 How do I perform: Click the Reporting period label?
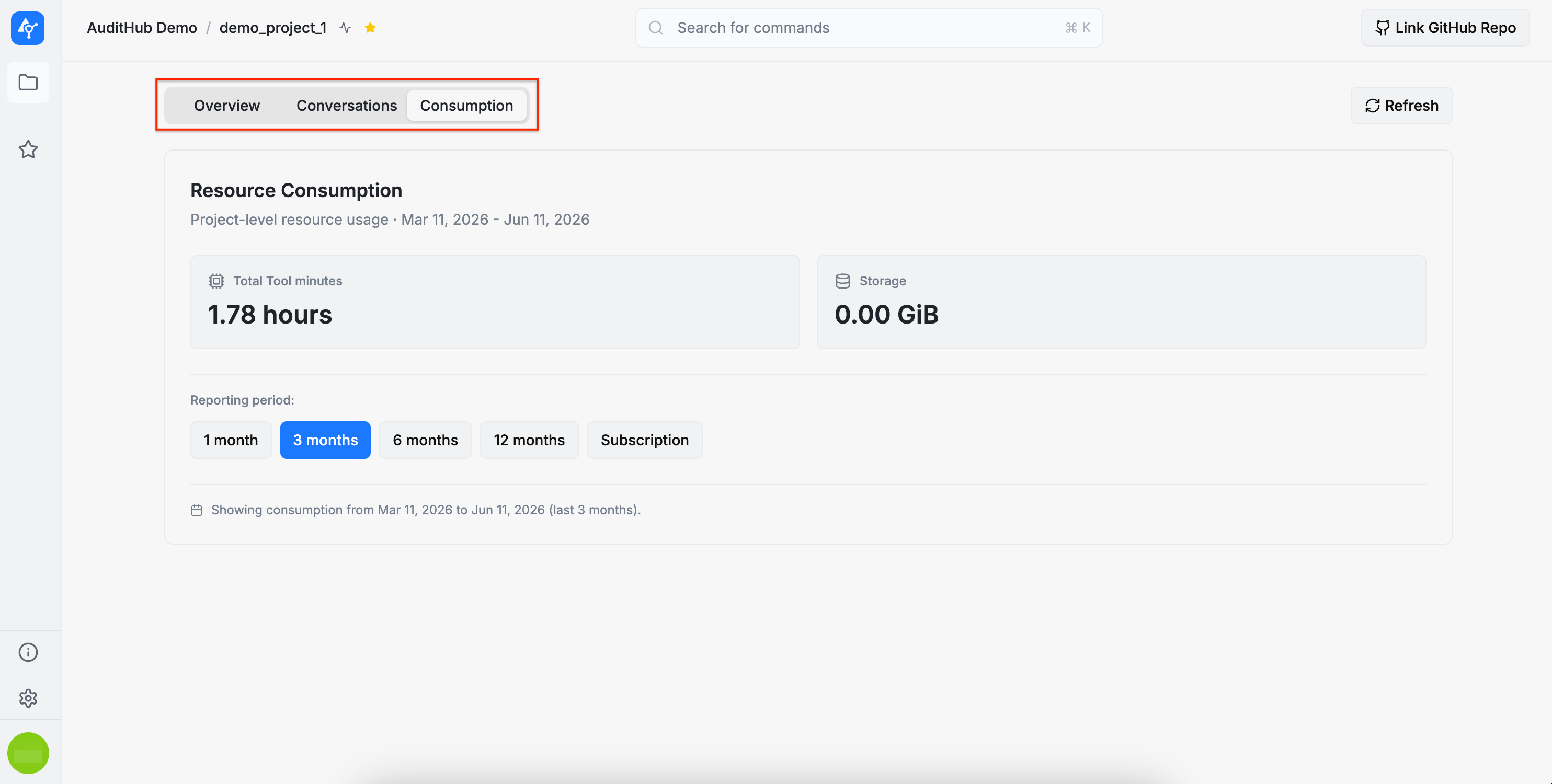pyautogui.click(x=242, y=400)
